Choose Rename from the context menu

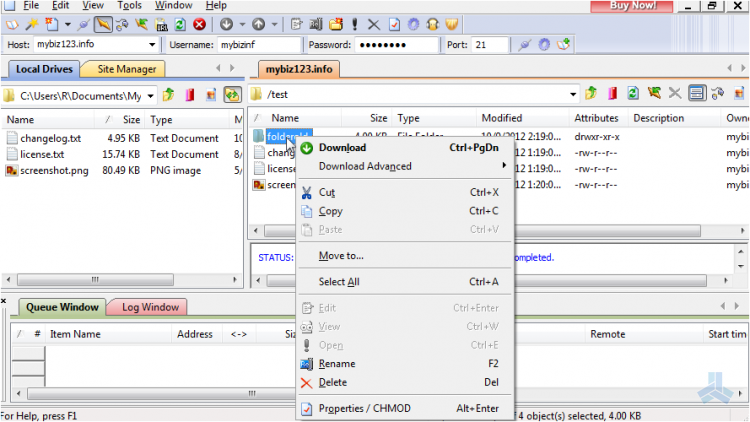336,364
